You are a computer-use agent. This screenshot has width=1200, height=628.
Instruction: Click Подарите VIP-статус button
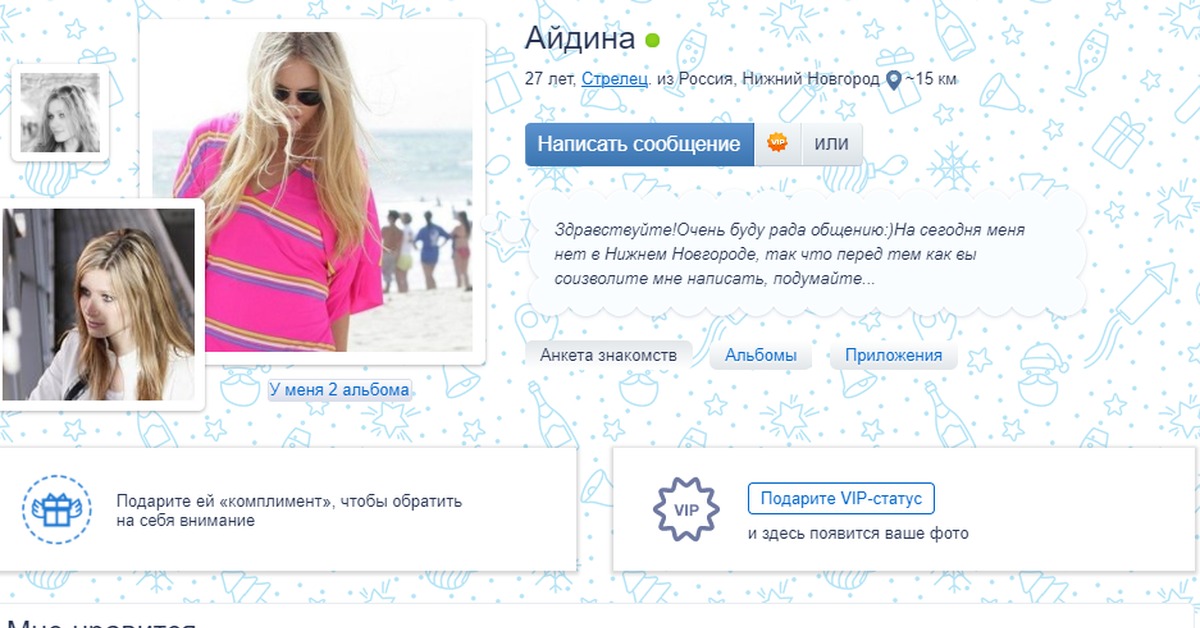841,498
